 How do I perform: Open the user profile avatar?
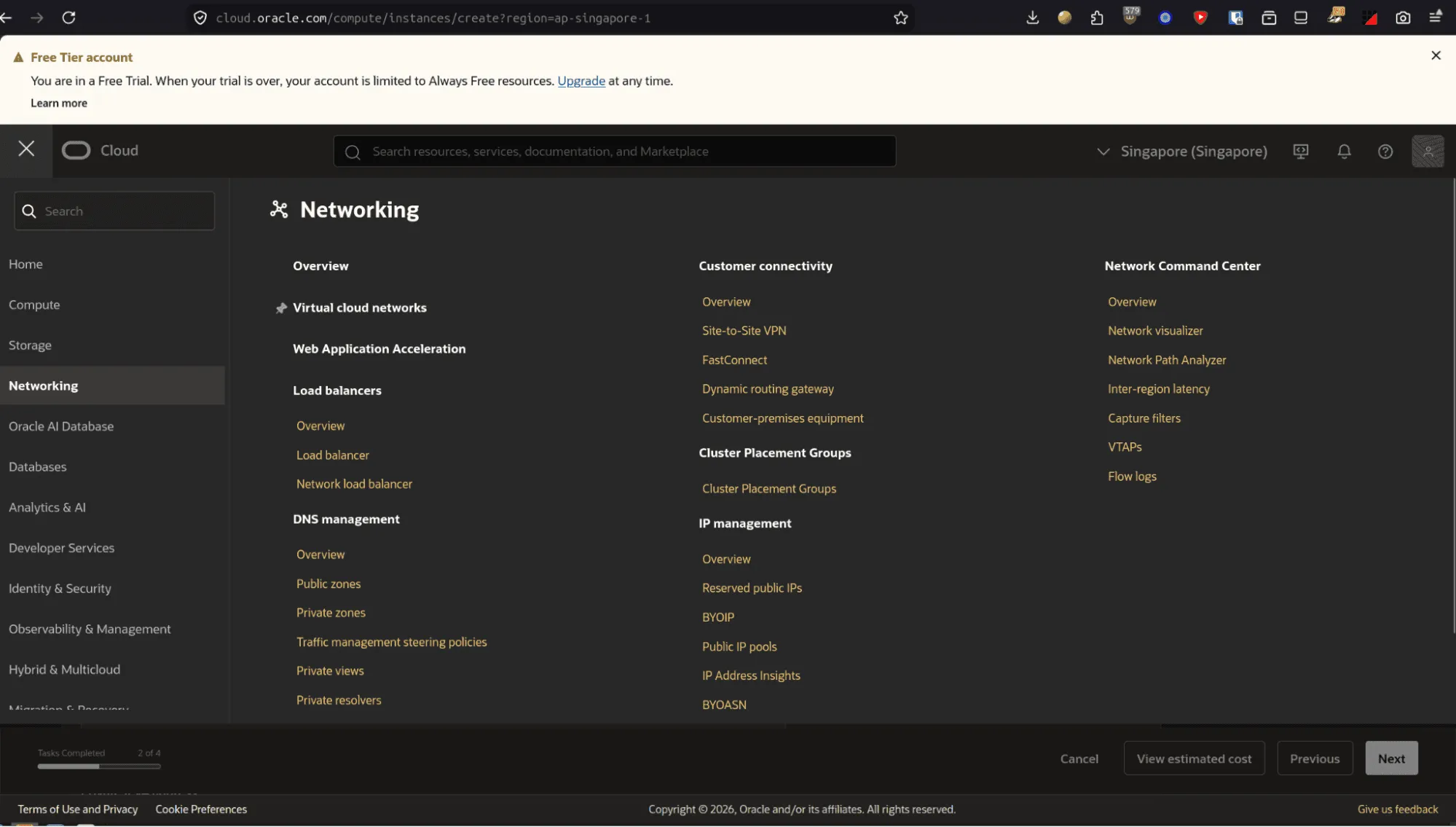point(1428,152)
